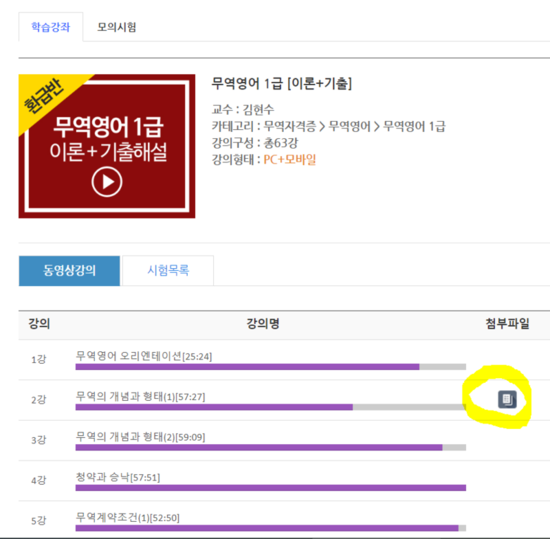Click progress bar of lecture 3강
550x539 pixels.
[x=271, y=447]
